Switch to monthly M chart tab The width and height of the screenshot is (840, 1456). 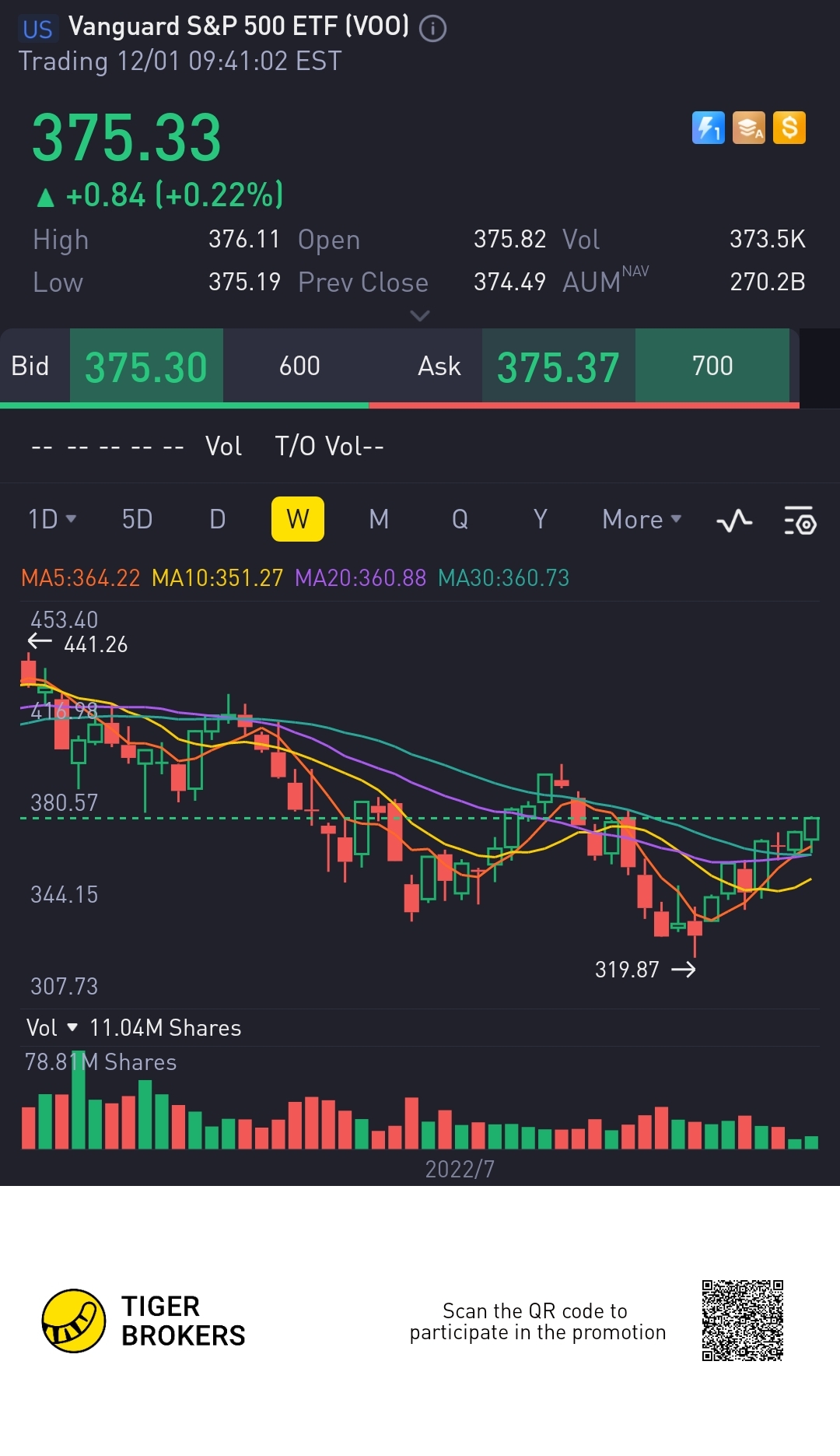coord(379,519)
